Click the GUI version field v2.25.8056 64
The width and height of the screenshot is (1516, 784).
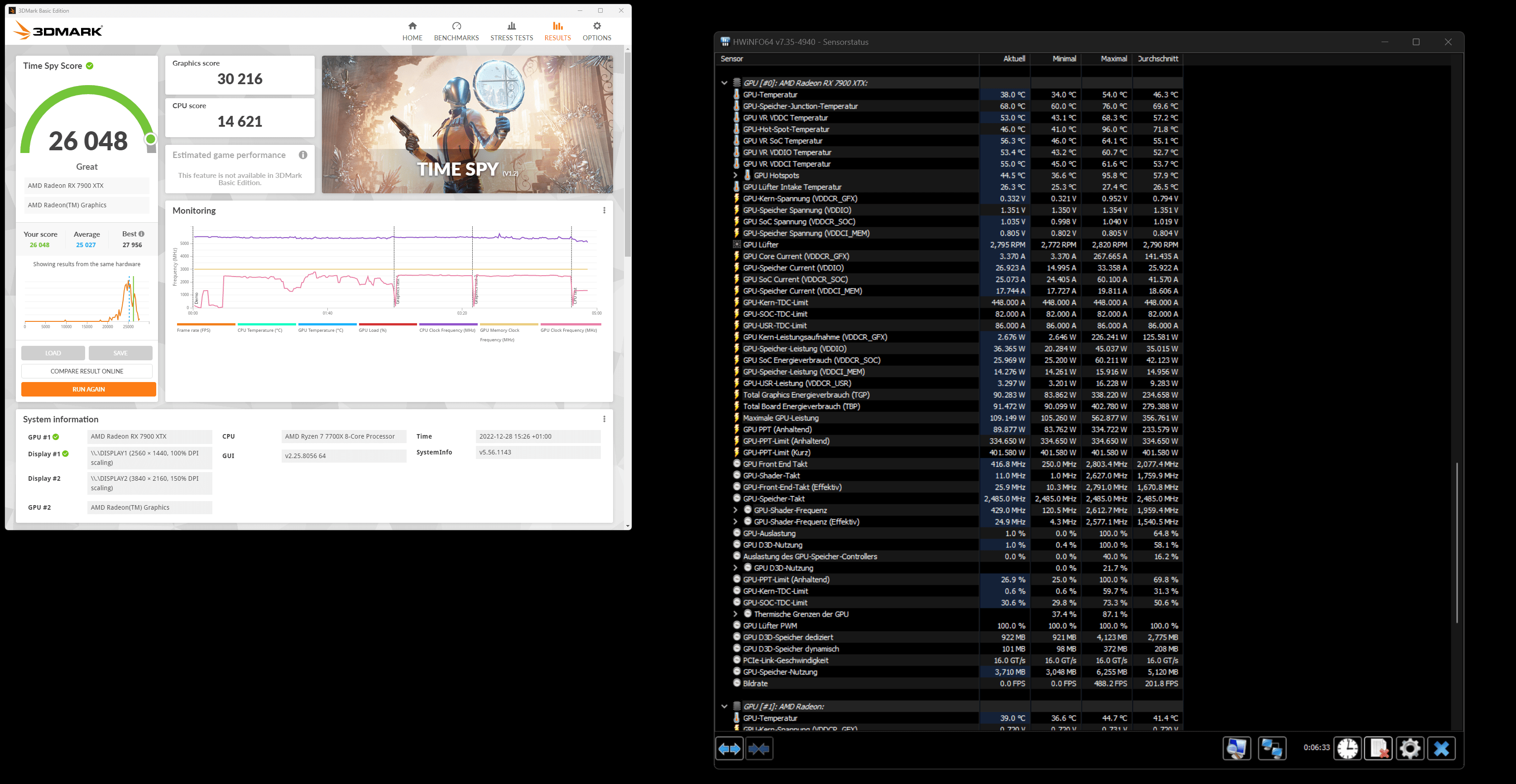coord(344,456)
